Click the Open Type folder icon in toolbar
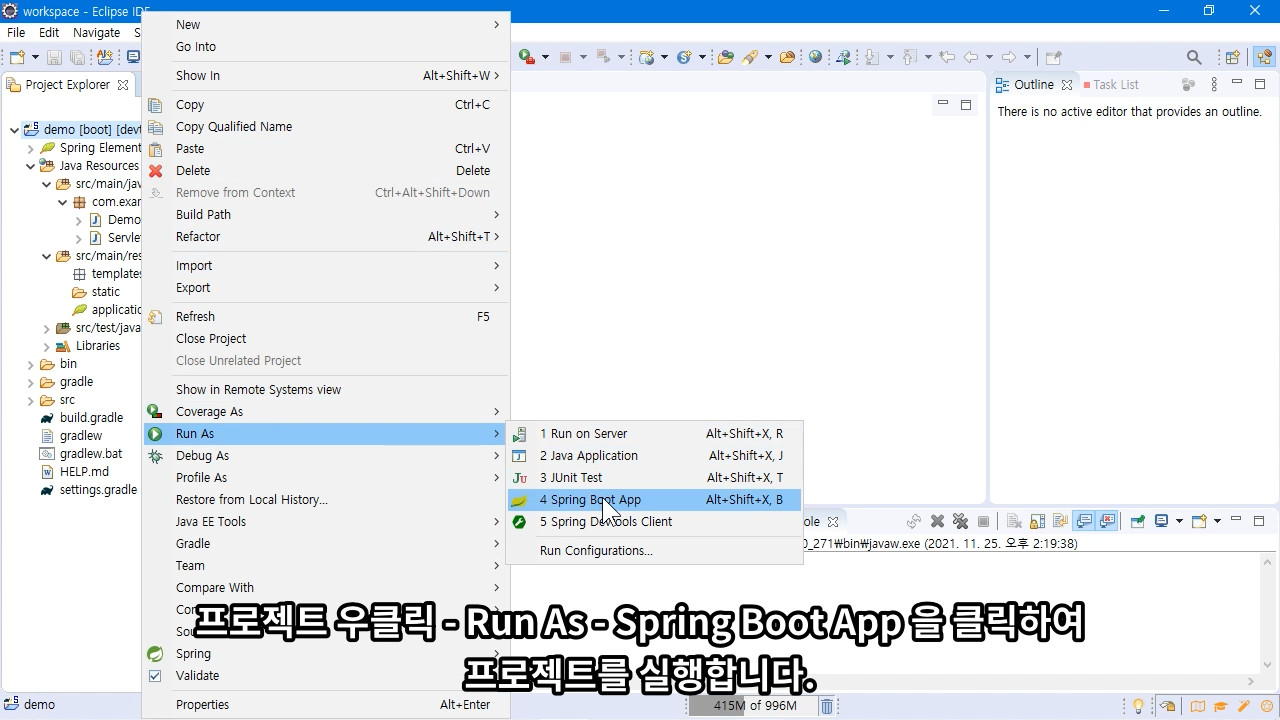1280x720 pixels. [726, 57]
